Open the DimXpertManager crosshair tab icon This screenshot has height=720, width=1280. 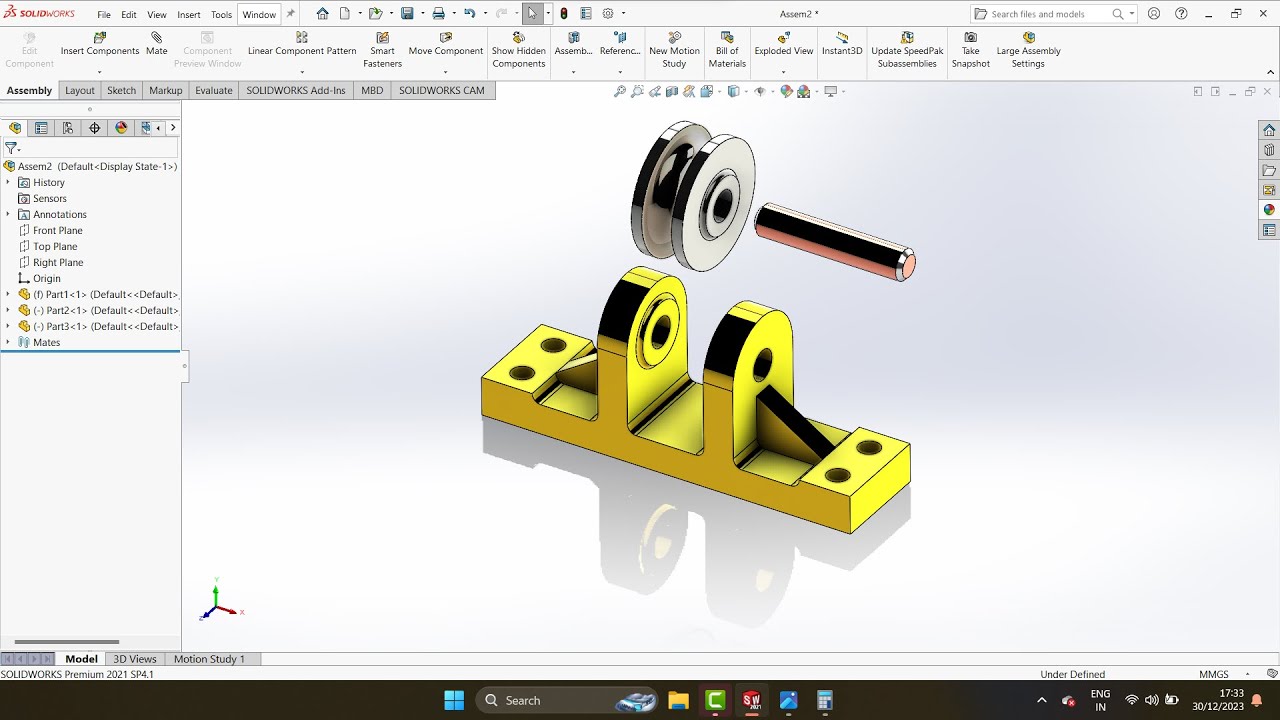95,128
